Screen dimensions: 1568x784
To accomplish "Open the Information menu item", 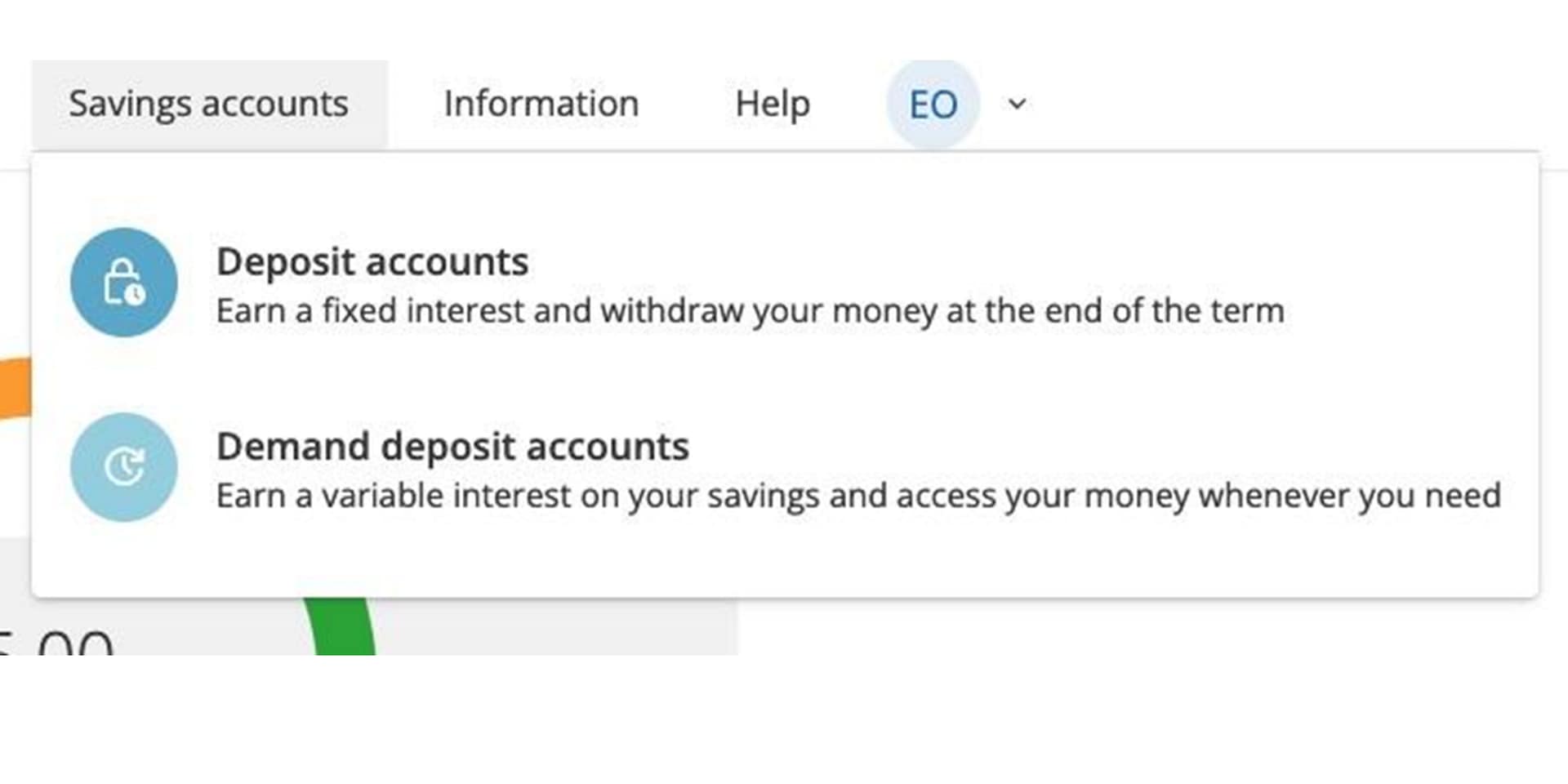I will (x=541, y=104).
